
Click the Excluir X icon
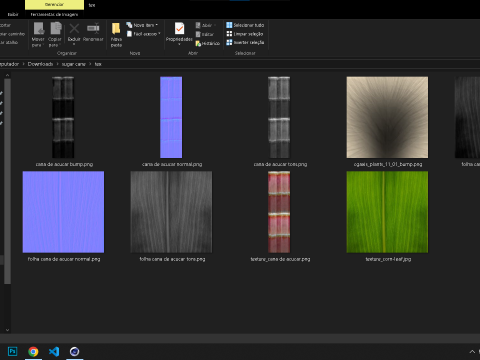coord(74,29)
